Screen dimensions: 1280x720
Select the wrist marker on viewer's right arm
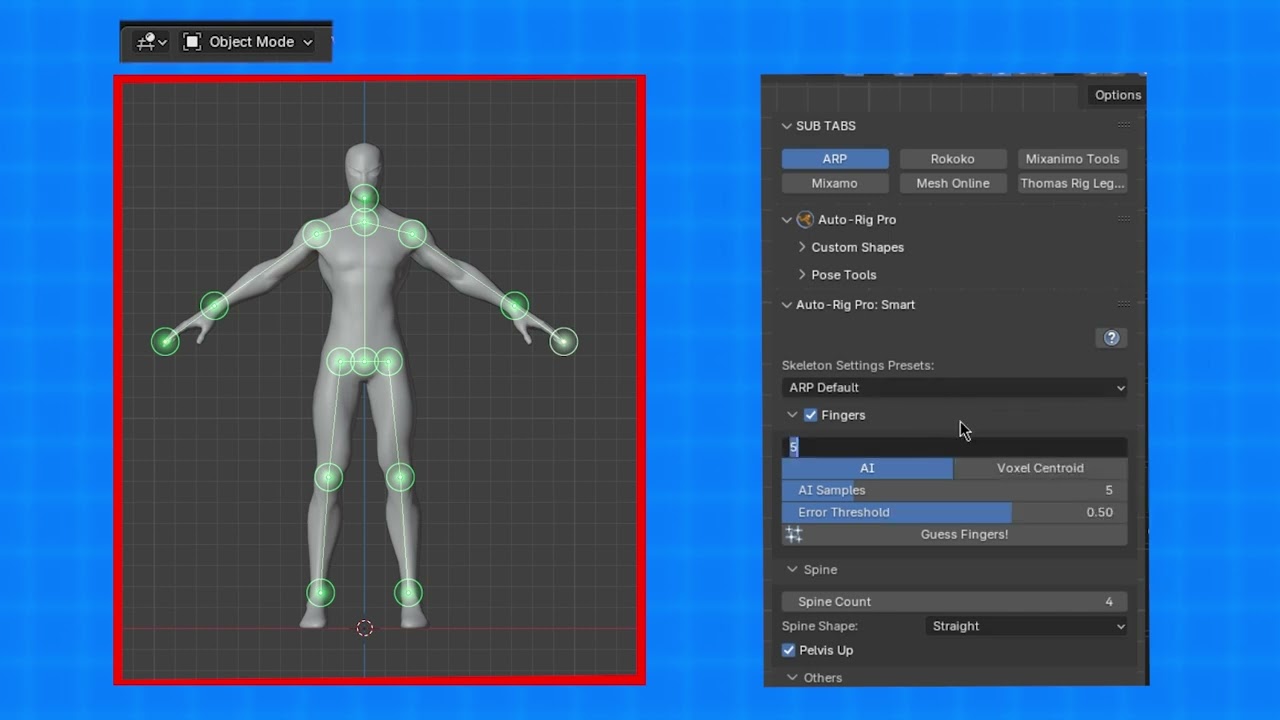pyautogui.click(x=514, y=306)
